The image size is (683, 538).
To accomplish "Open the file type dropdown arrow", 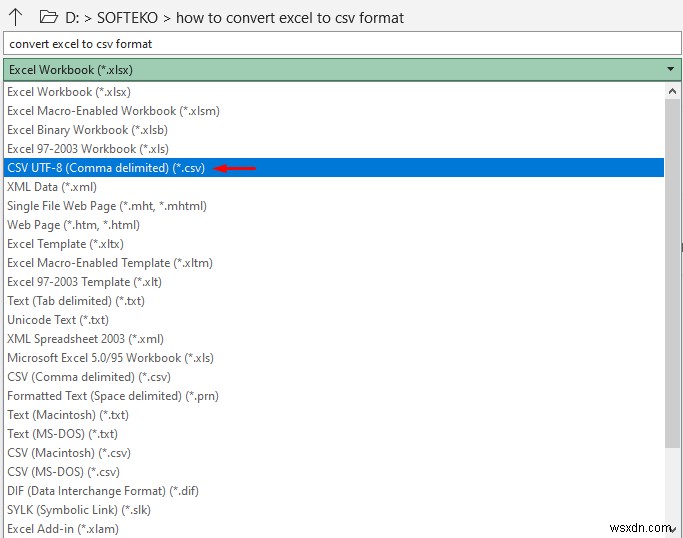I will 670,69.
